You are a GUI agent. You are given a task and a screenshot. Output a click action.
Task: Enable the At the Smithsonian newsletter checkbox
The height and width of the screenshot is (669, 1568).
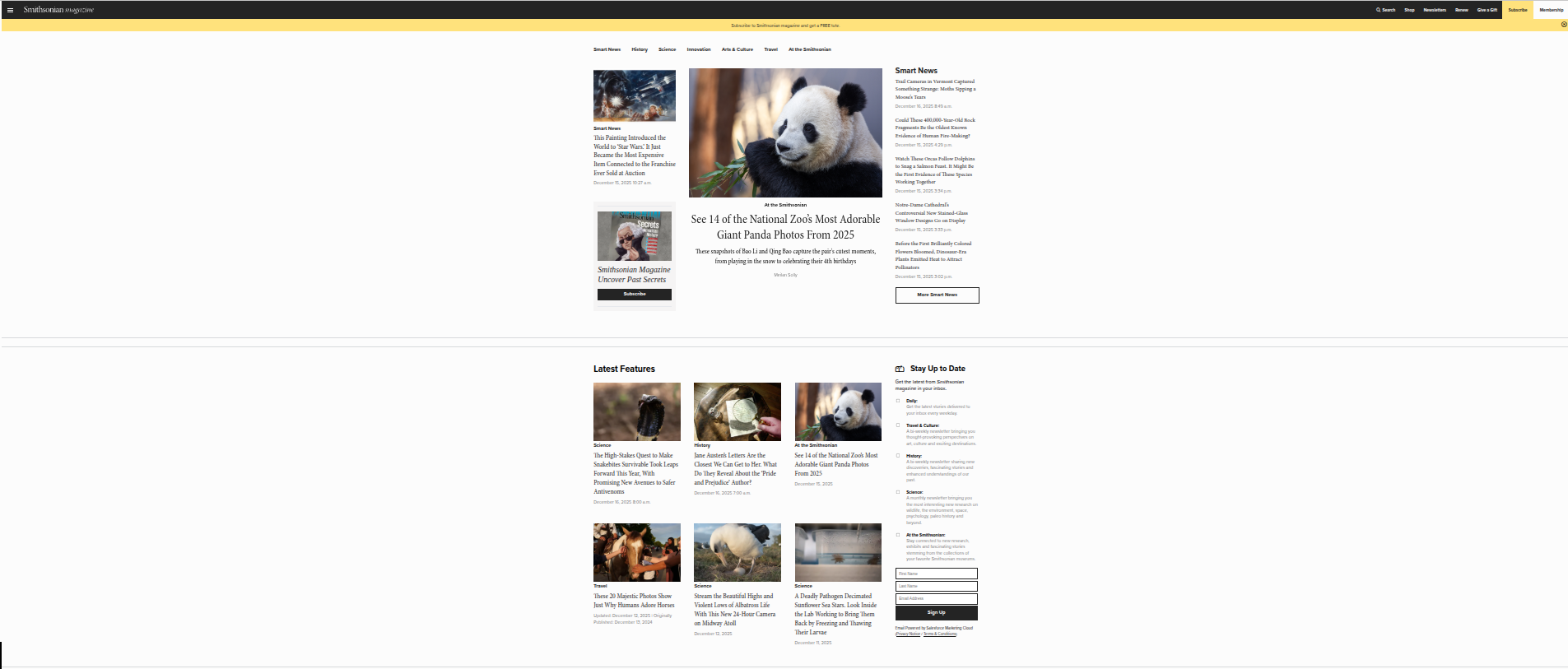click(x=898, y=535)
